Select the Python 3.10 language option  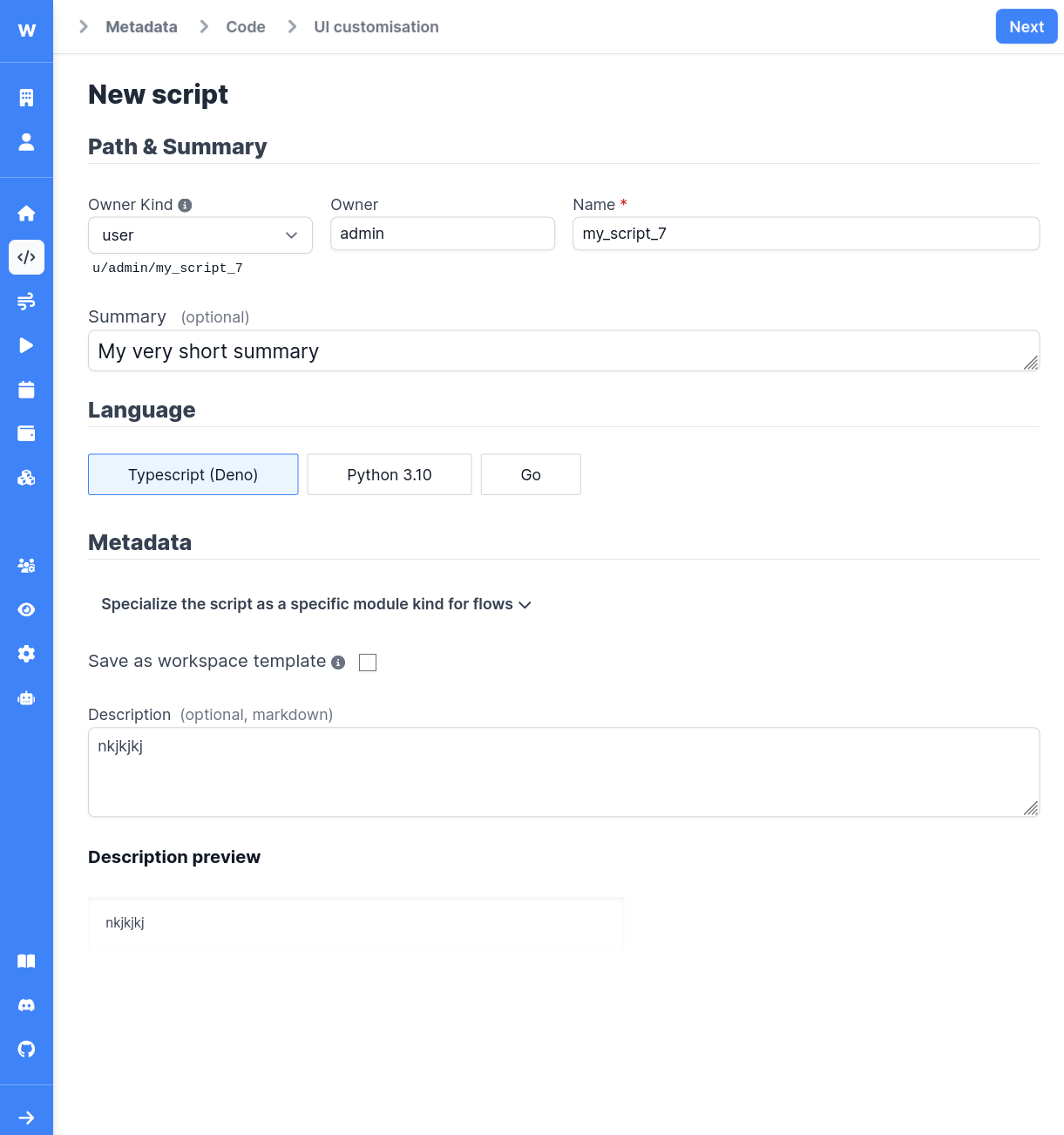389,474
